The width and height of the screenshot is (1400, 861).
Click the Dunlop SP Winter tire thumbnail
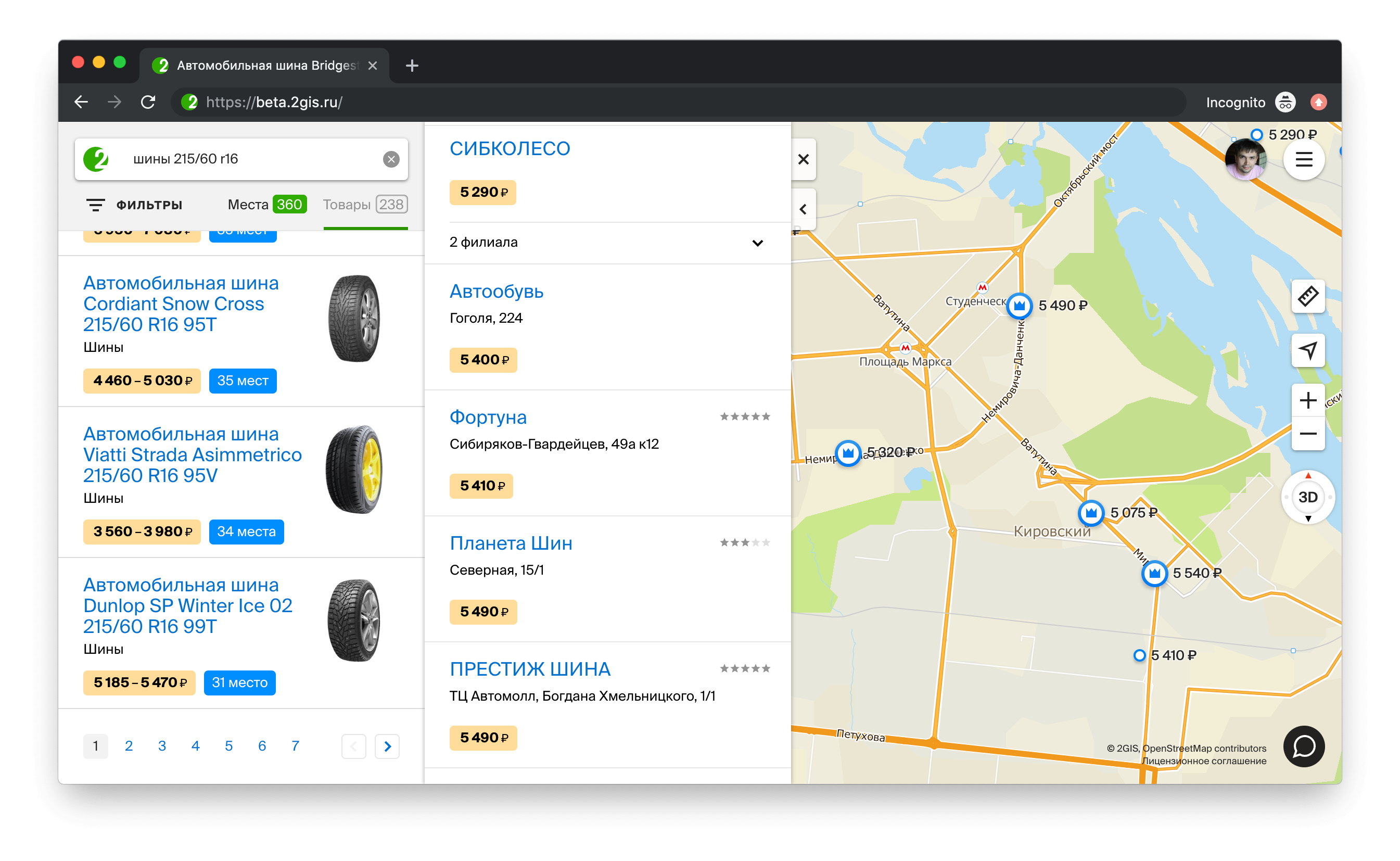[353, 621]
